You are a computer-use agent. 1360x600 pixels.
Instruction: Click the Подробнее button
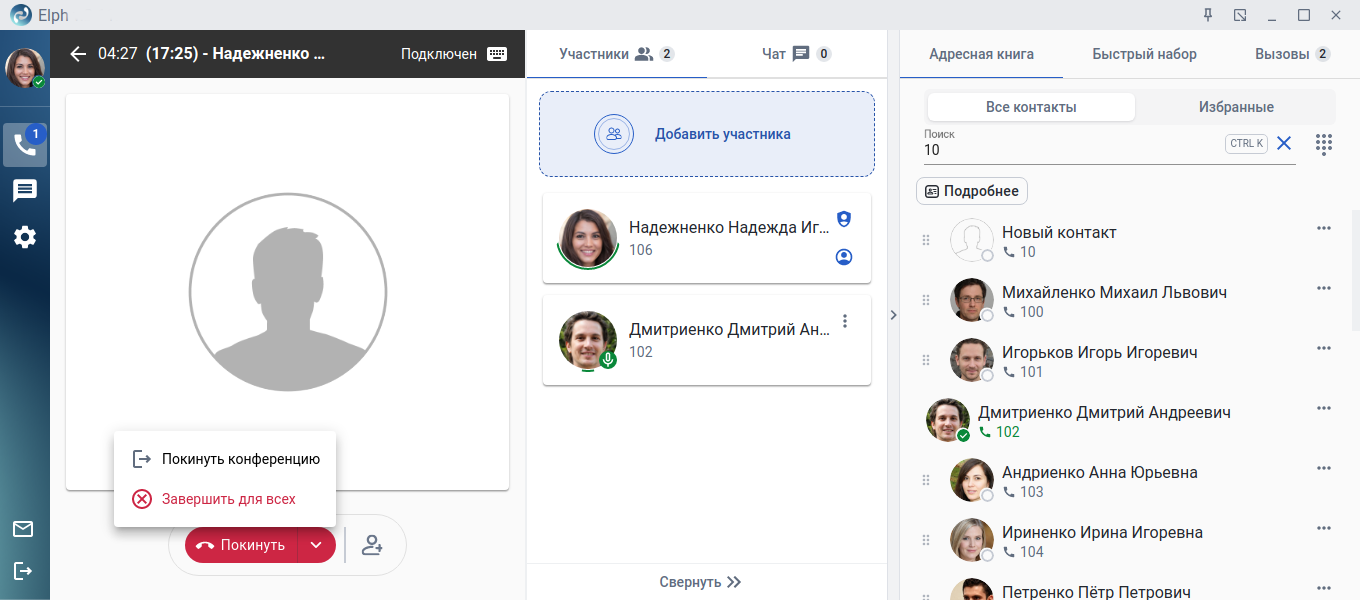coord(972,191)
